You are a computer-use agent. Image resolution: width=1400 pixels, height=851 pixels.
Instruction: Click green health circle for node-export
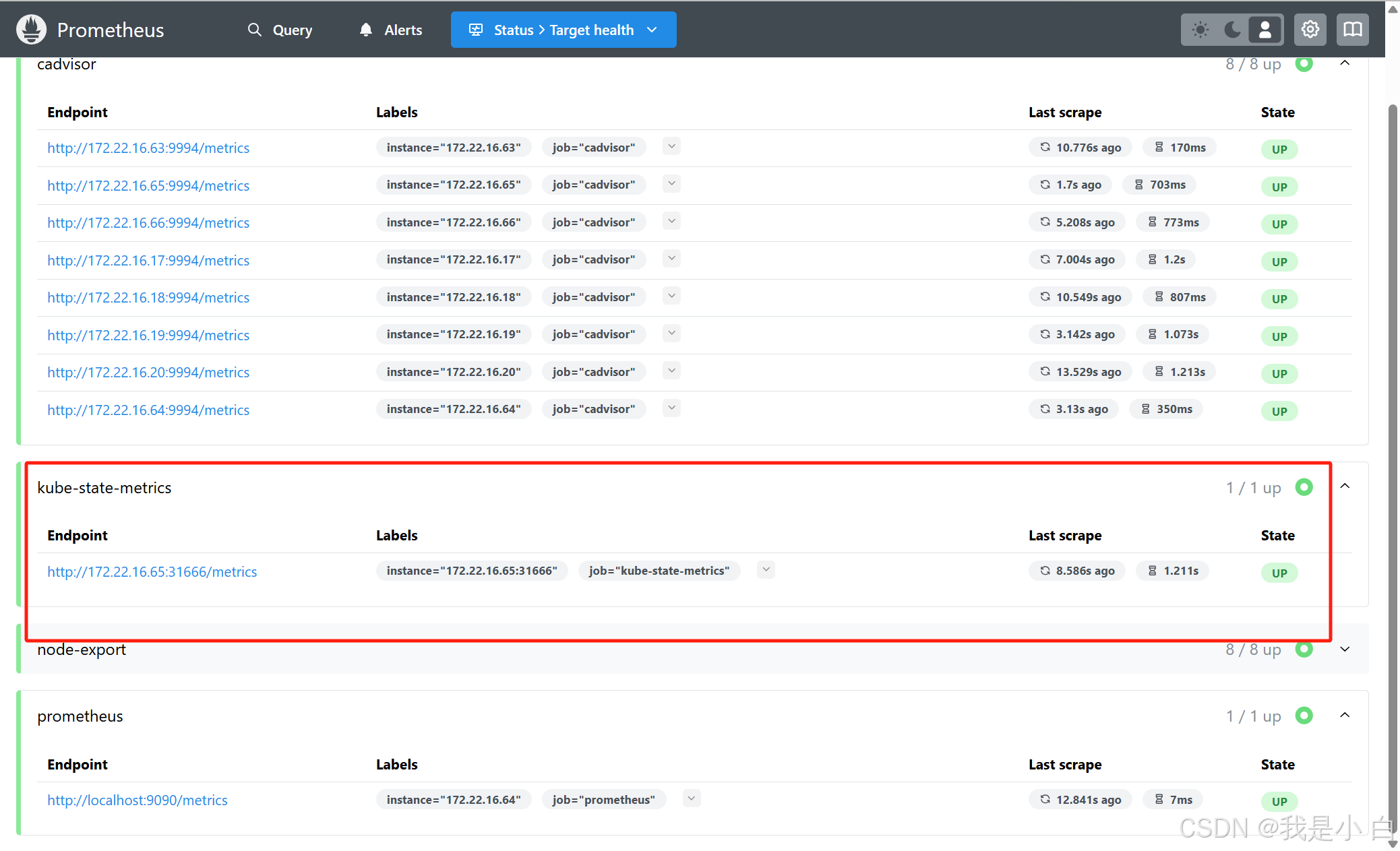(x=1304, y=649)
